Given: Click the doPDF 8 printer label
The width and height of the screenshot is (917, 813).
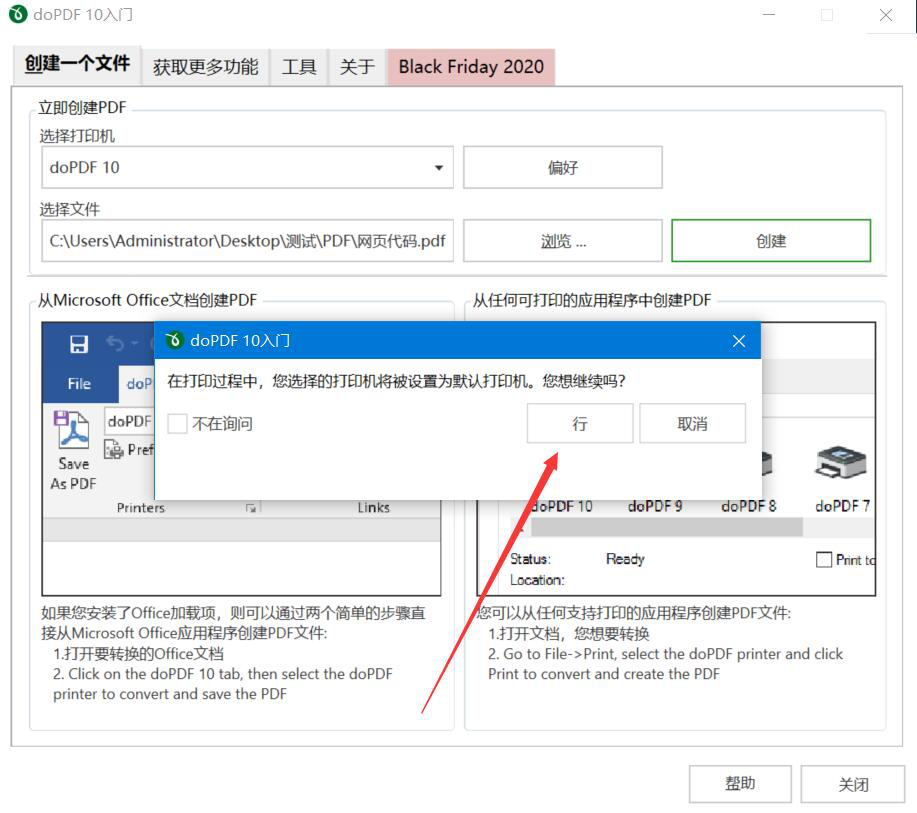Looking at the screenshot, I should click(x=749, y=506).
